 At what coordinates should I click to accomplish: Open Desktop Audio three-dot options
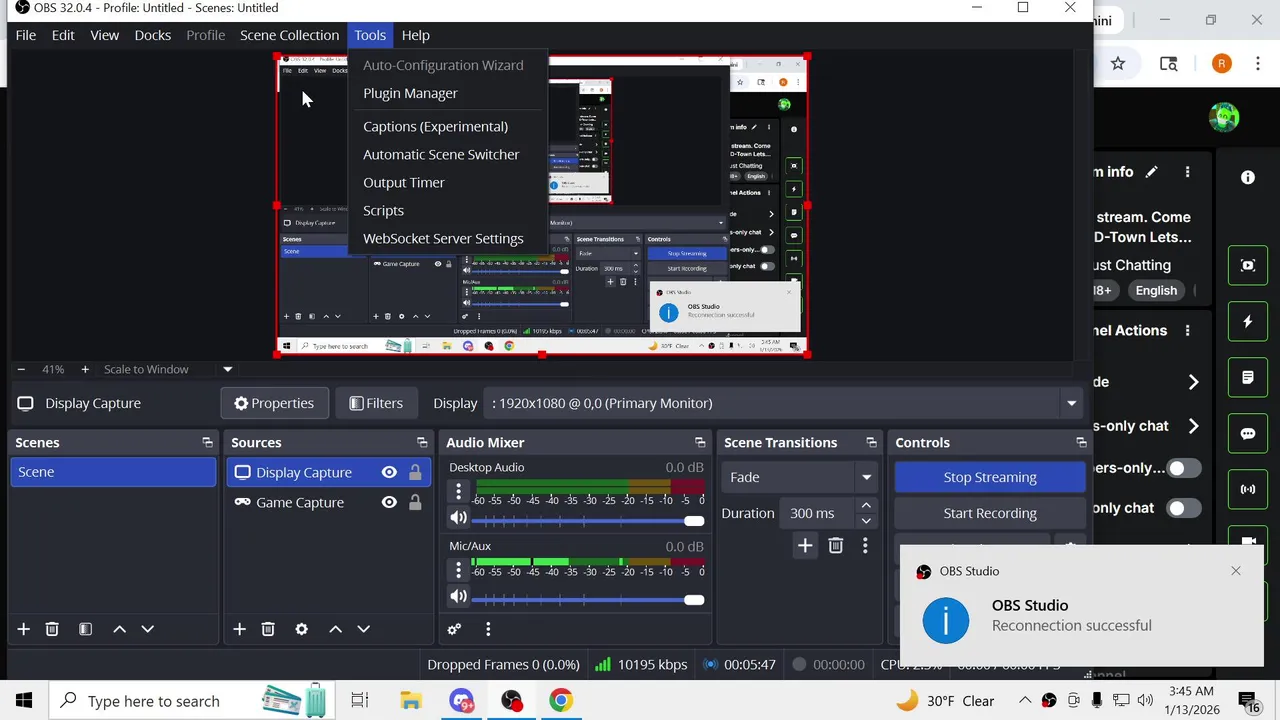[x=458, y=491]
